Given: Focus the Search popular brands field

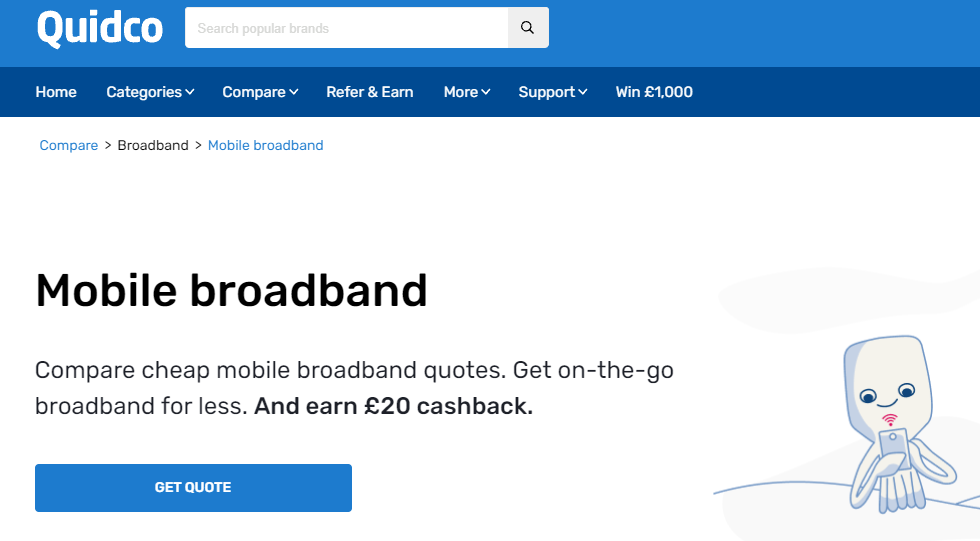Looking at the screenshot, I should pos(346,27).
